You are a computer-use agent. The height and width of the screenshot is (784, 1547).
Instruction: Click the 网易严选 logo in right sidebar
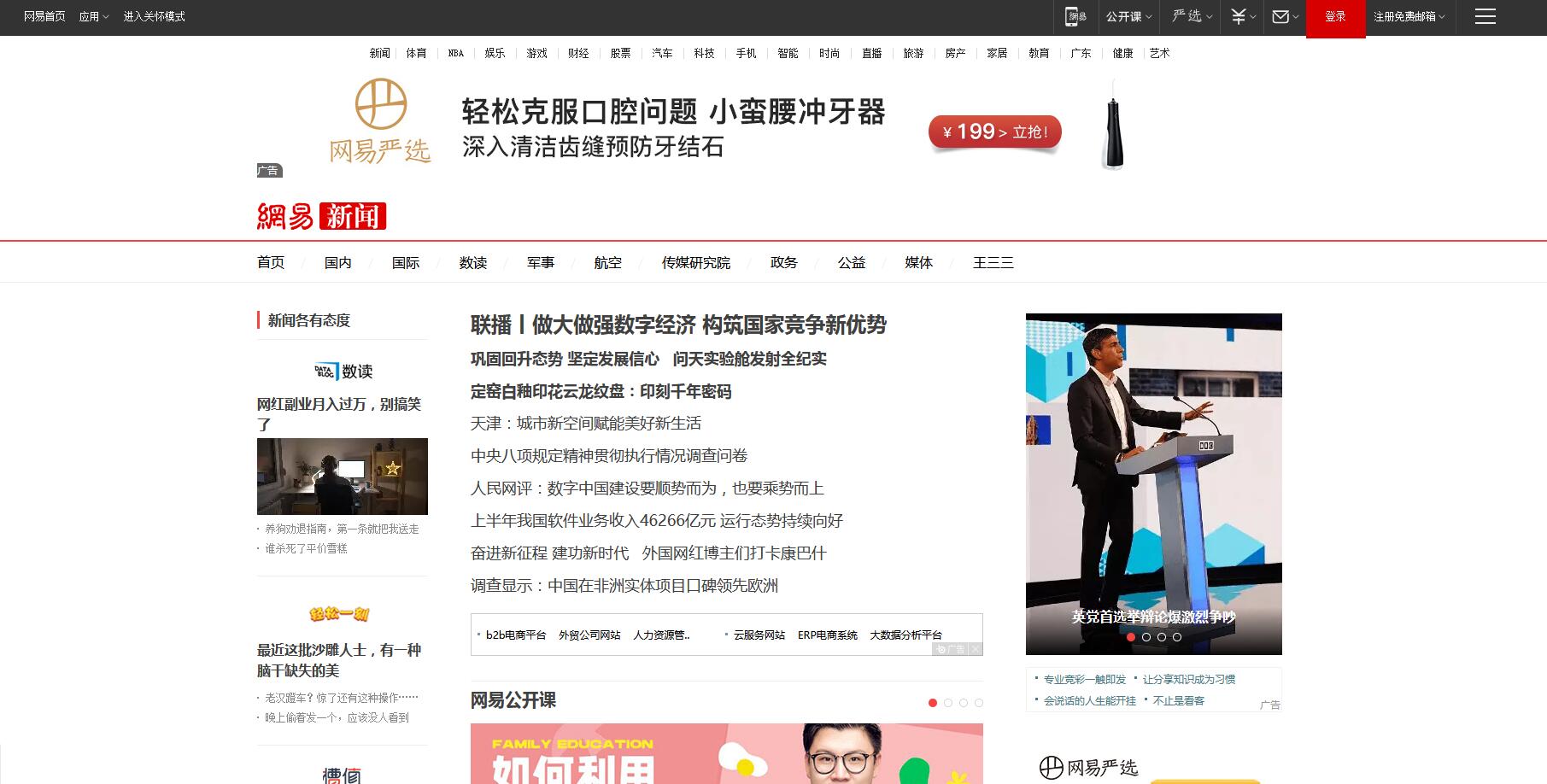(x=1088, y=767)
